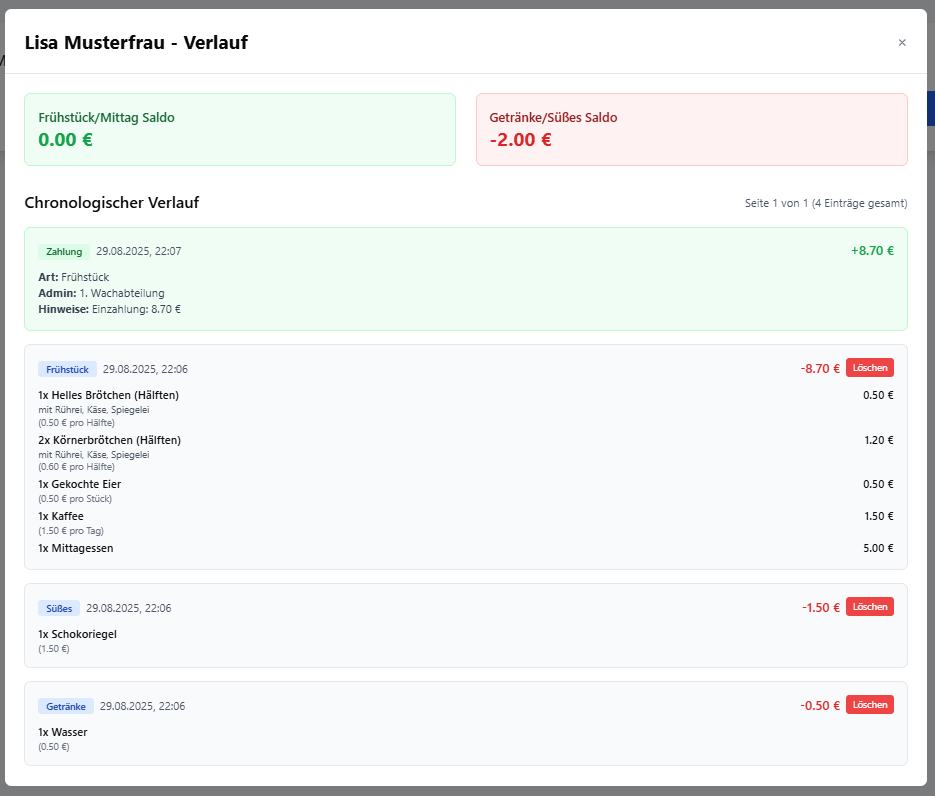The height and width of the screenshot is (796, 935).
Task: Click the green Zahlung badge
Action: (x=64, y=251)
